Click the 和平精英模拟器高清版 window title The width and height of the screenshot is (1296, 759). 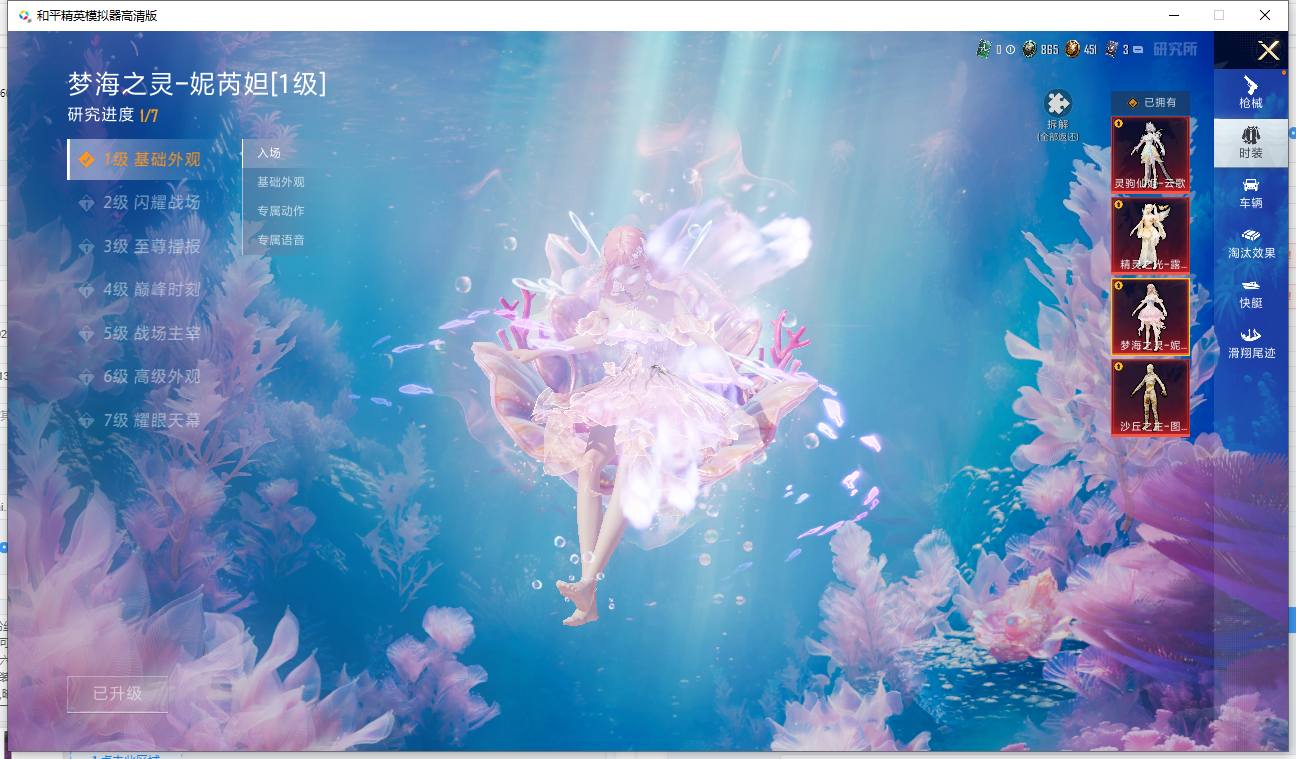[97, 16]
